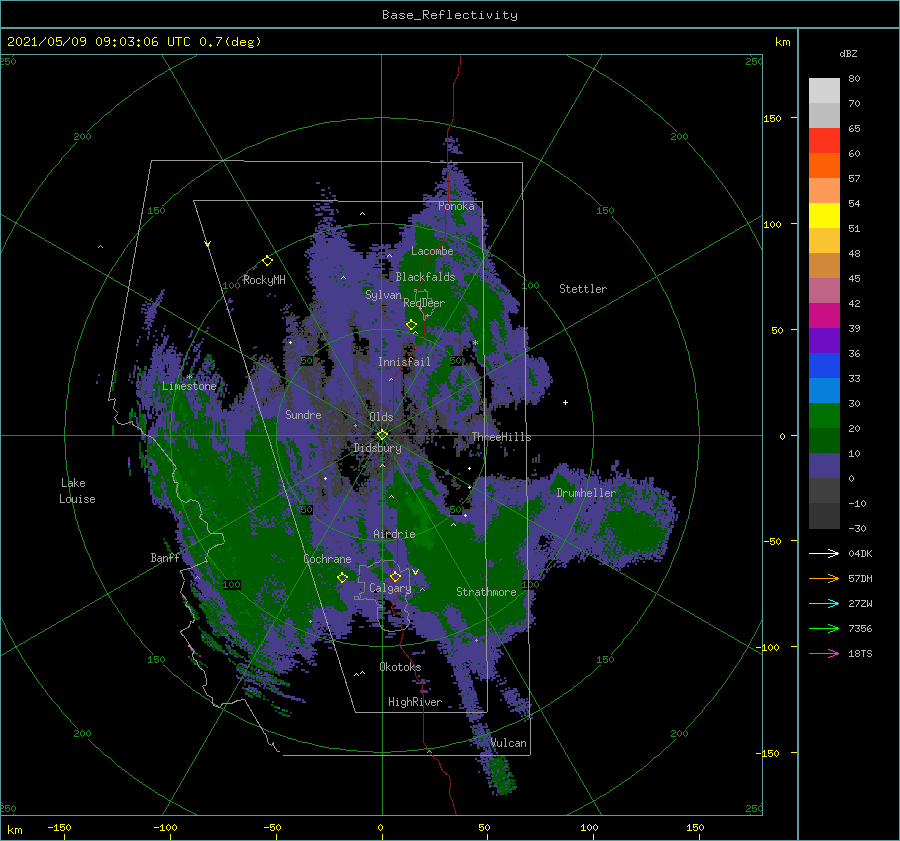Screen dimensions: 900x841
Task: Click the ThreeHills city label
Action: click(501, 437)
